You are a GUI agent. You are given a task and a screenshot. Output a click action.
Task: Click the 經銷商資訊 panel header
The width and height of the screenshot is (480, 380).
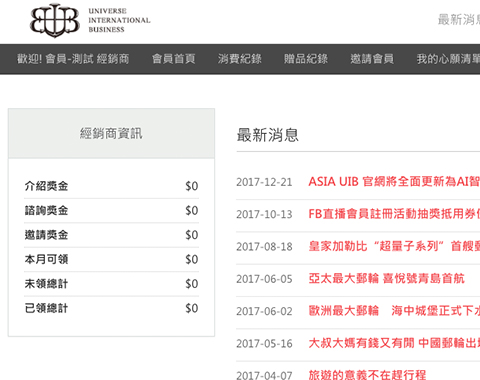click(111, 134)
